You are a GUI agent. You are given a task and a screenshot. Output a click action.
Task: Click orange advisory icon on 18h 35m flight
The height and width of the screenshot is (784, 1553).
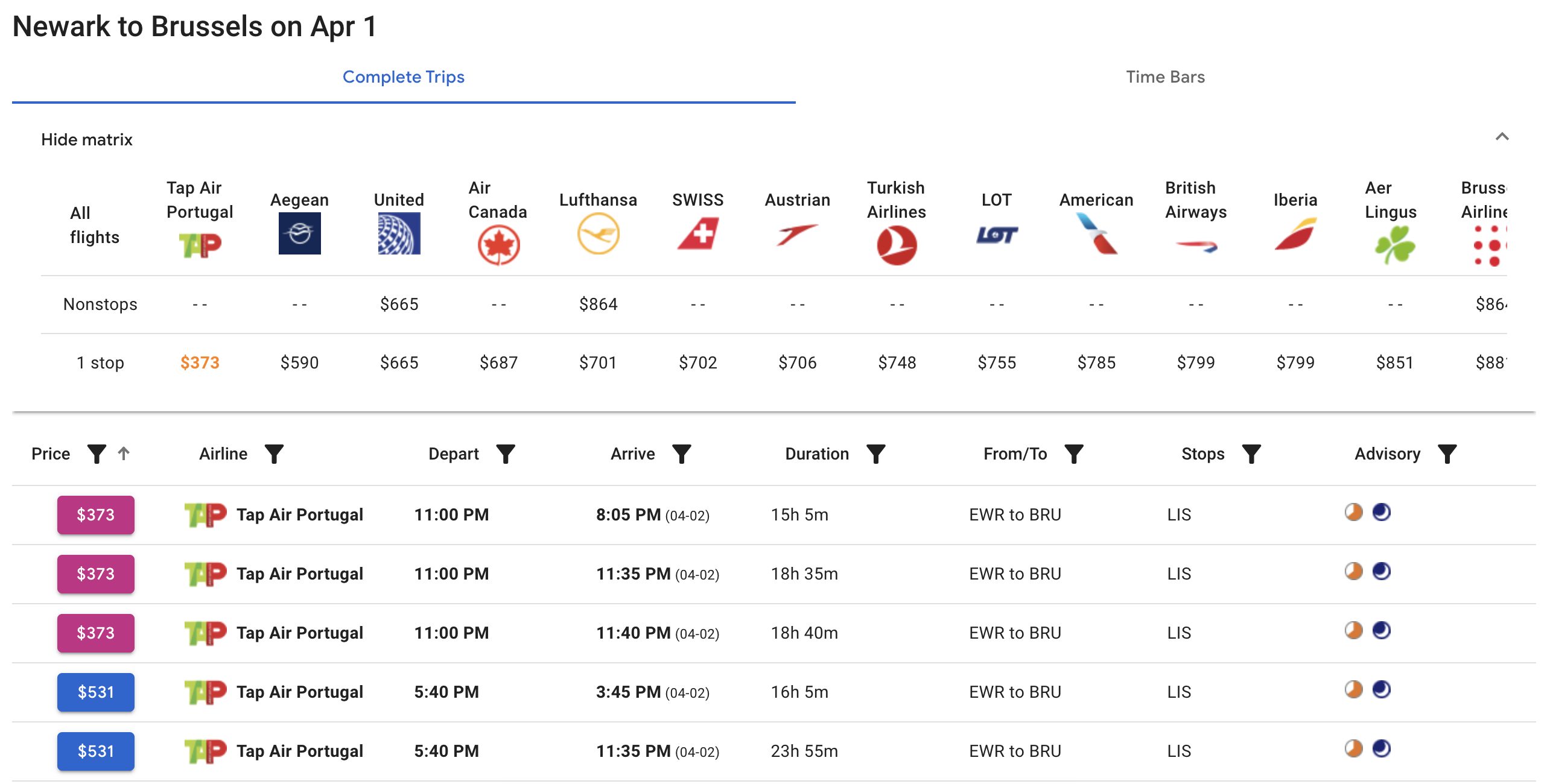(x=1354, y=571)
